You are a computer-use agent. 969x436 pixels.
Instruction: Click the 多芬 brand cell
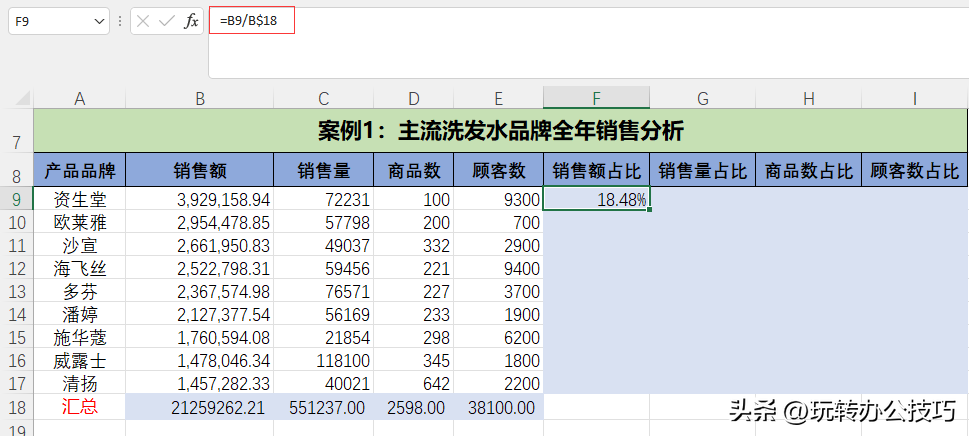[80, 291]
